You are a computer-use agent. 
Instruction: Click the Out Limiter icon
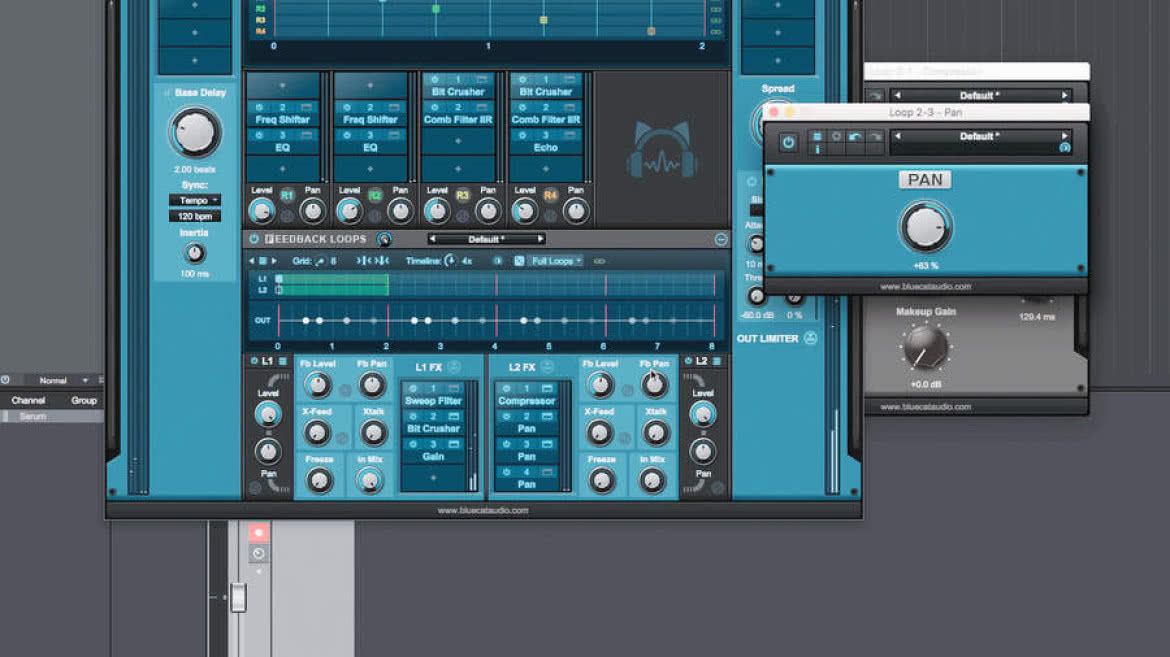pos(810,338)
